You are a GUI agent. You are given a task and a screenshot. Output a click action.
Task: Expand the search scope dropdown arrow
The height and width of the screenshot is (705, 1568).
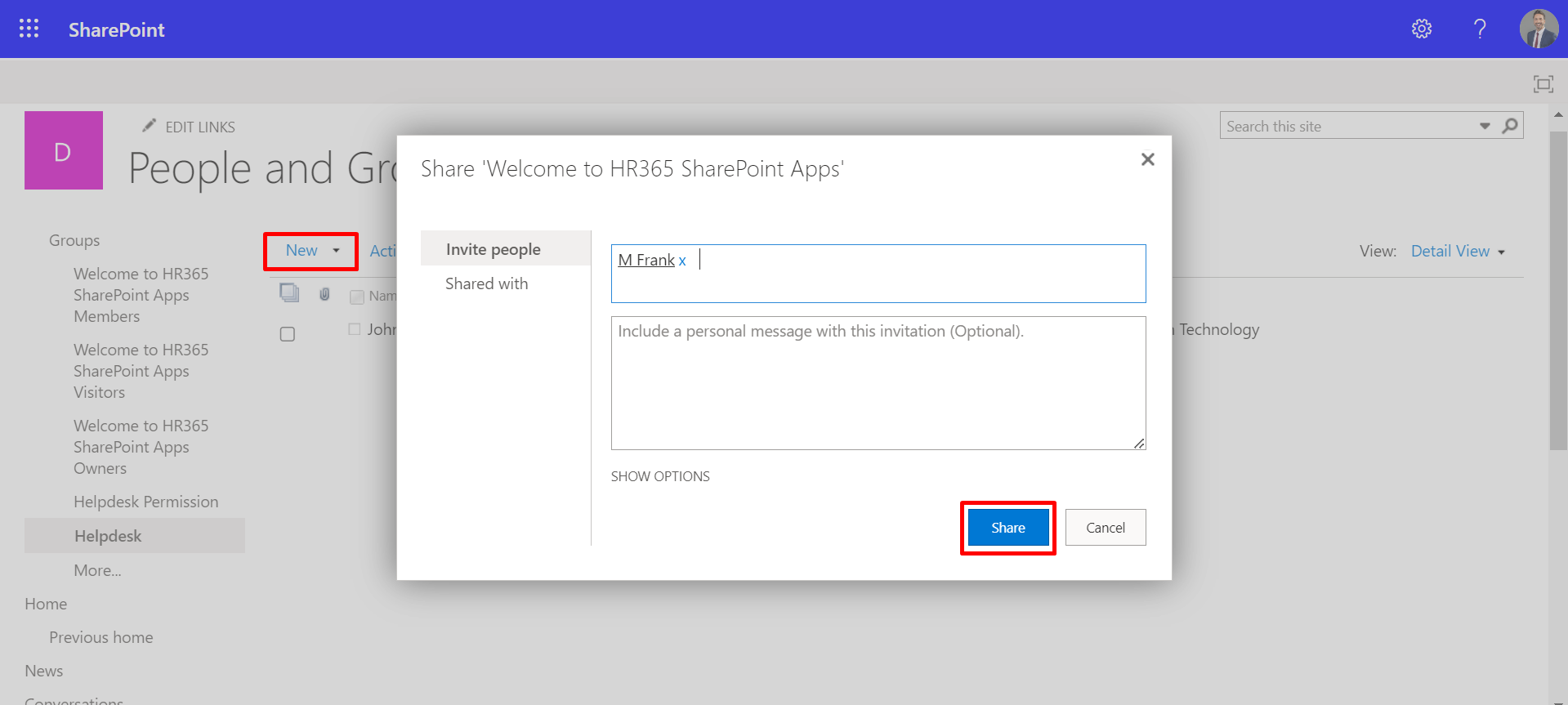click(1485, 126)
